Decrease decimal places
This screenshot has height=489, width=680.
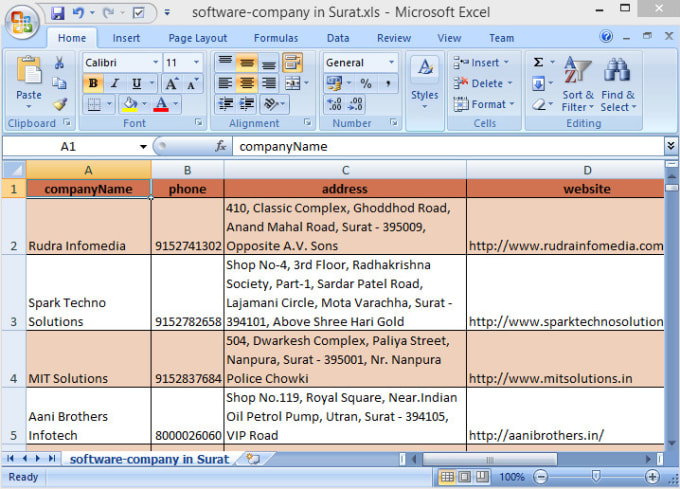355,104
